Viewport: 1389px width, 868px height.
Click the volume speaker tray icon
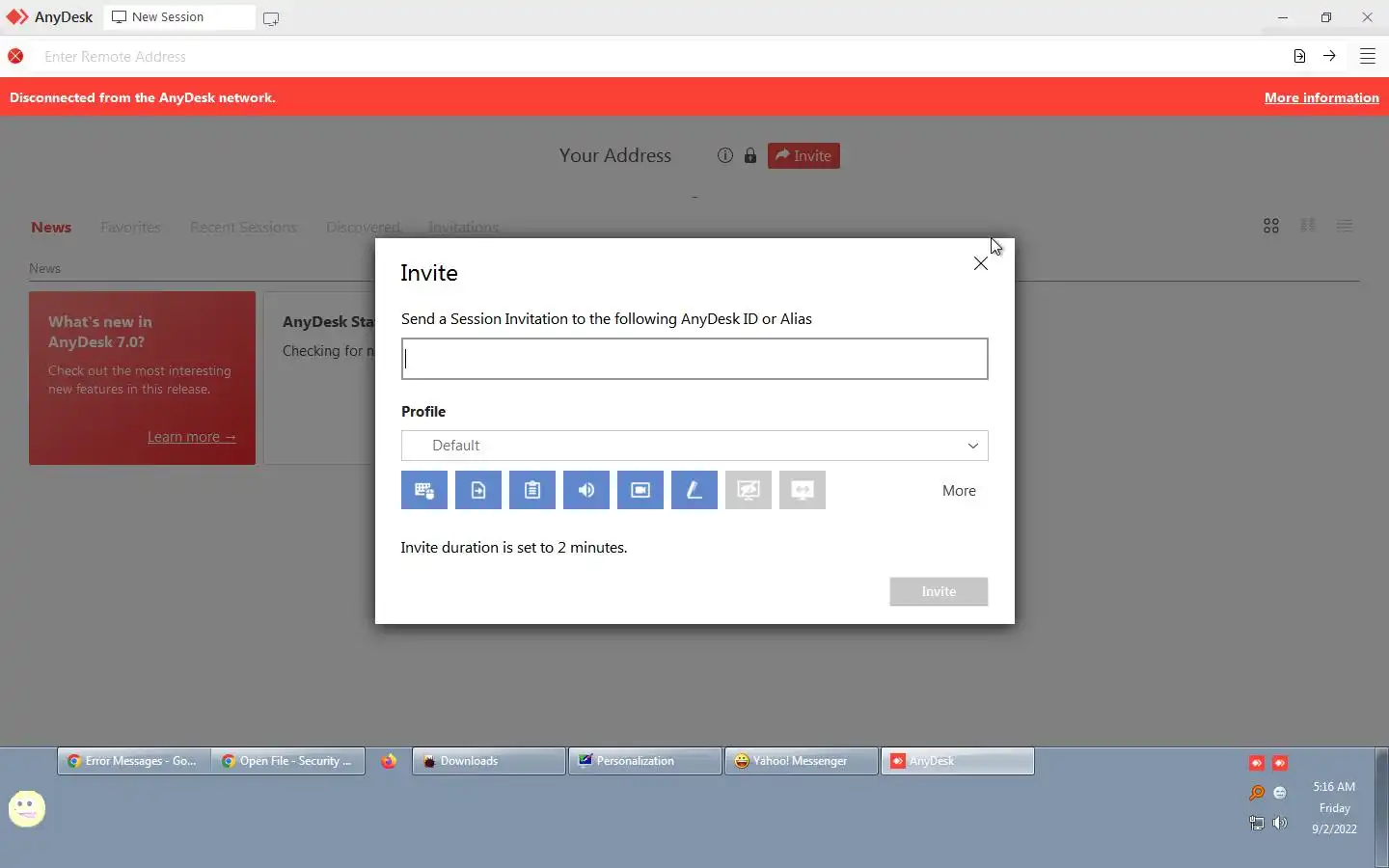coord(1280,823)
